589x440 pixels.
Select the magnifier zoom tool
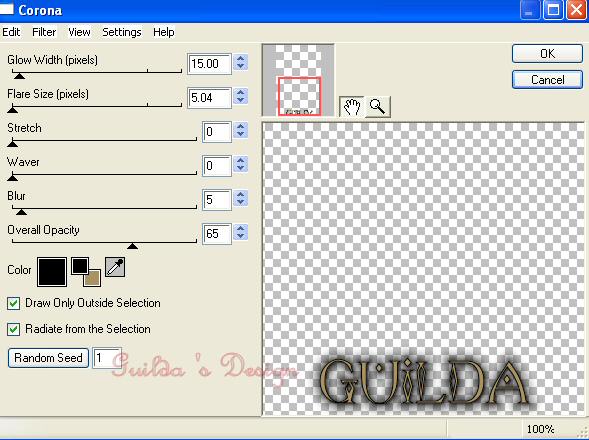(378, 107)
